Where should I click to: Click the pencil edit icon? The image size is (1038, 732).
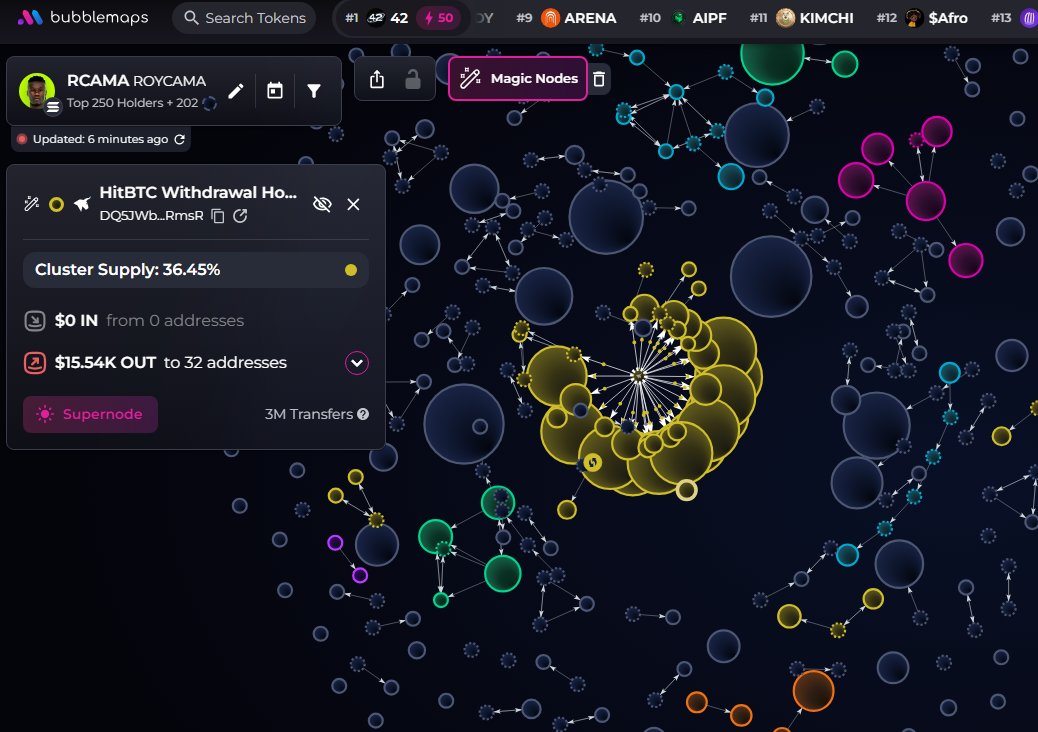pos(236,91)
